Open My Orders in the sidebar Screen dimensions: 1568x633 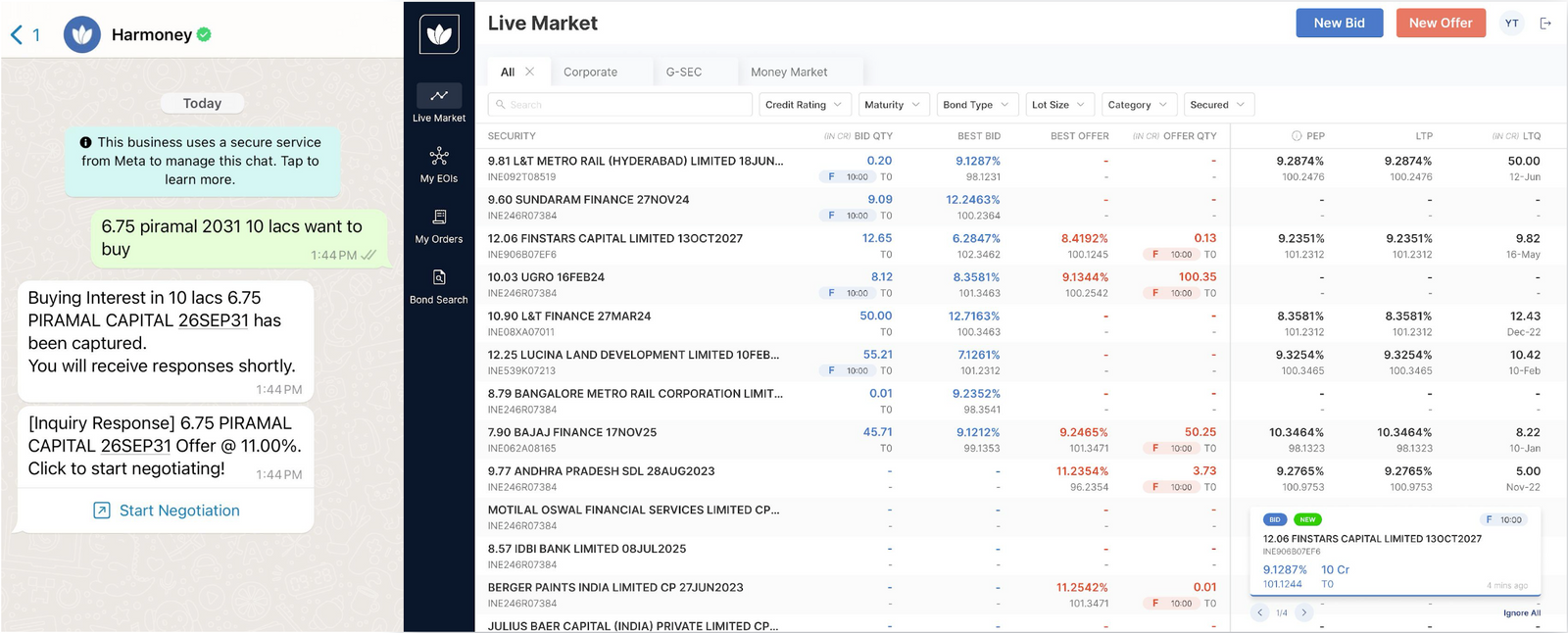coord(439,225)
